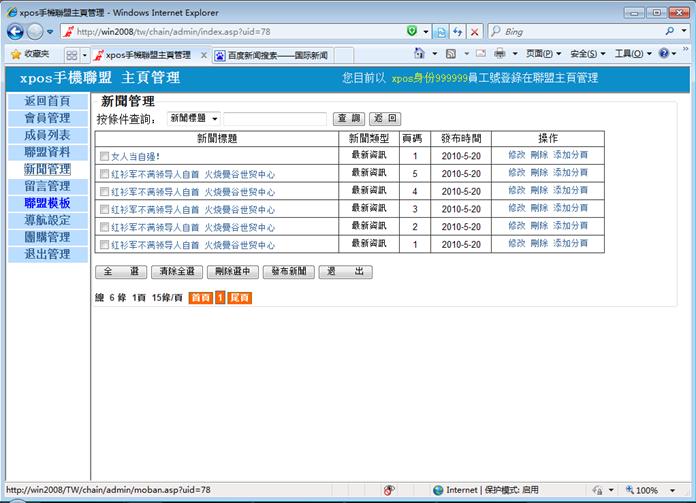Open the 安全(S) menu dropdown
This screenshot has height=503, width=696.
587,54
